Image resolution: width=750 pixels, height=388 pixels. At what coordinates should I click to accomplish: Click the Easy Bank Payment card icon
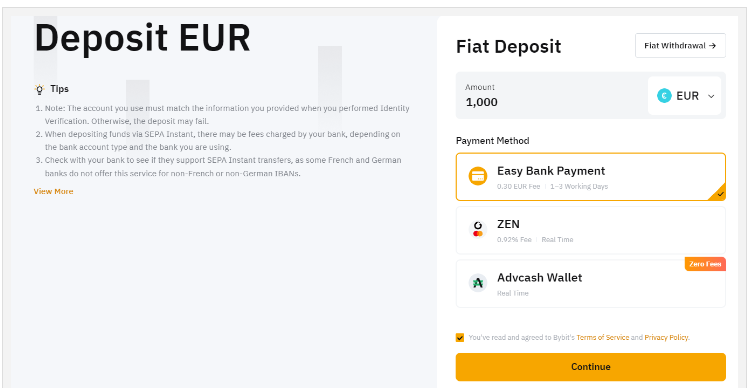point(477,177)
